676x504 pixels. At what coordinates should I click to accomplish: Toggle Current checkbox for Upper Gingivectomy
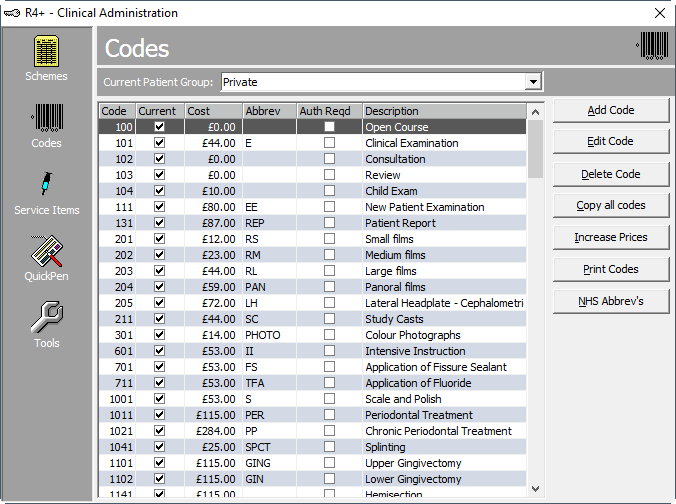pos(160,463)
